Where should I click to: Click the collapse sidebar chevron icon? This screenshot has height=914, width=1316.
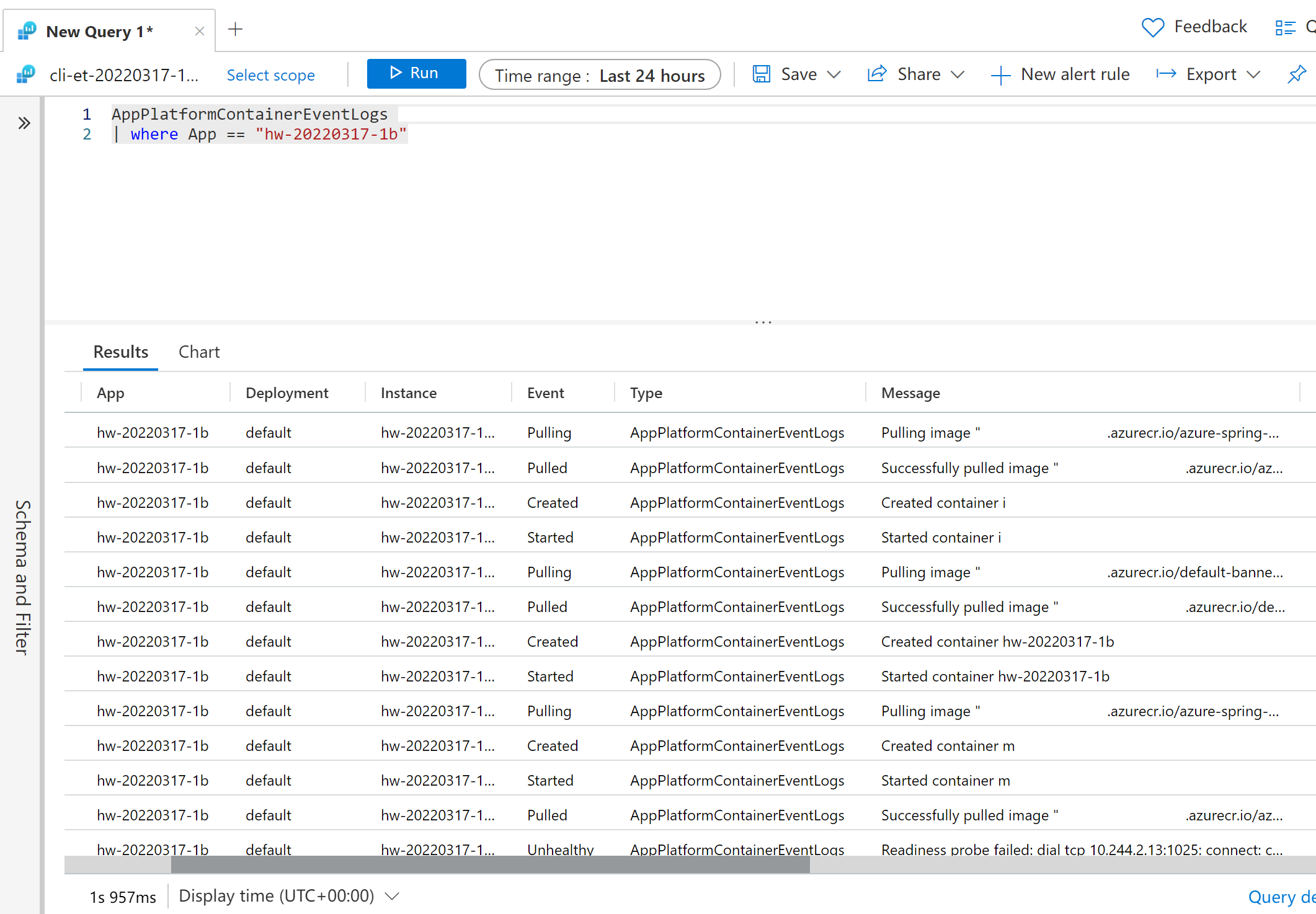point(24,123)
